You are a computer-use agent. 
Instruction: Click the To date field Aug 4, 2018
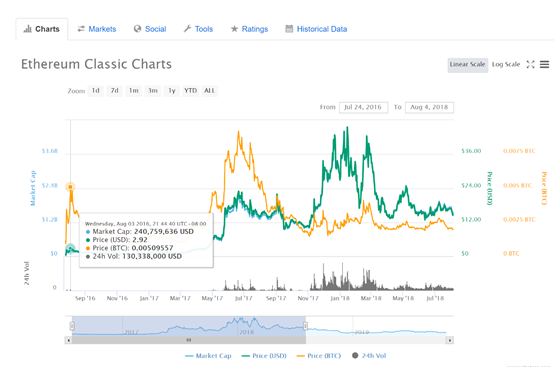[429, 107]
